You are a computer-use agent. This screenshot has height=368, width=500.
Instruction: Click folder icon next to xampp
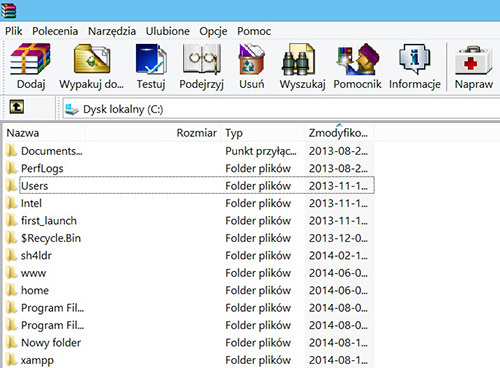click(x=11, y=360)
